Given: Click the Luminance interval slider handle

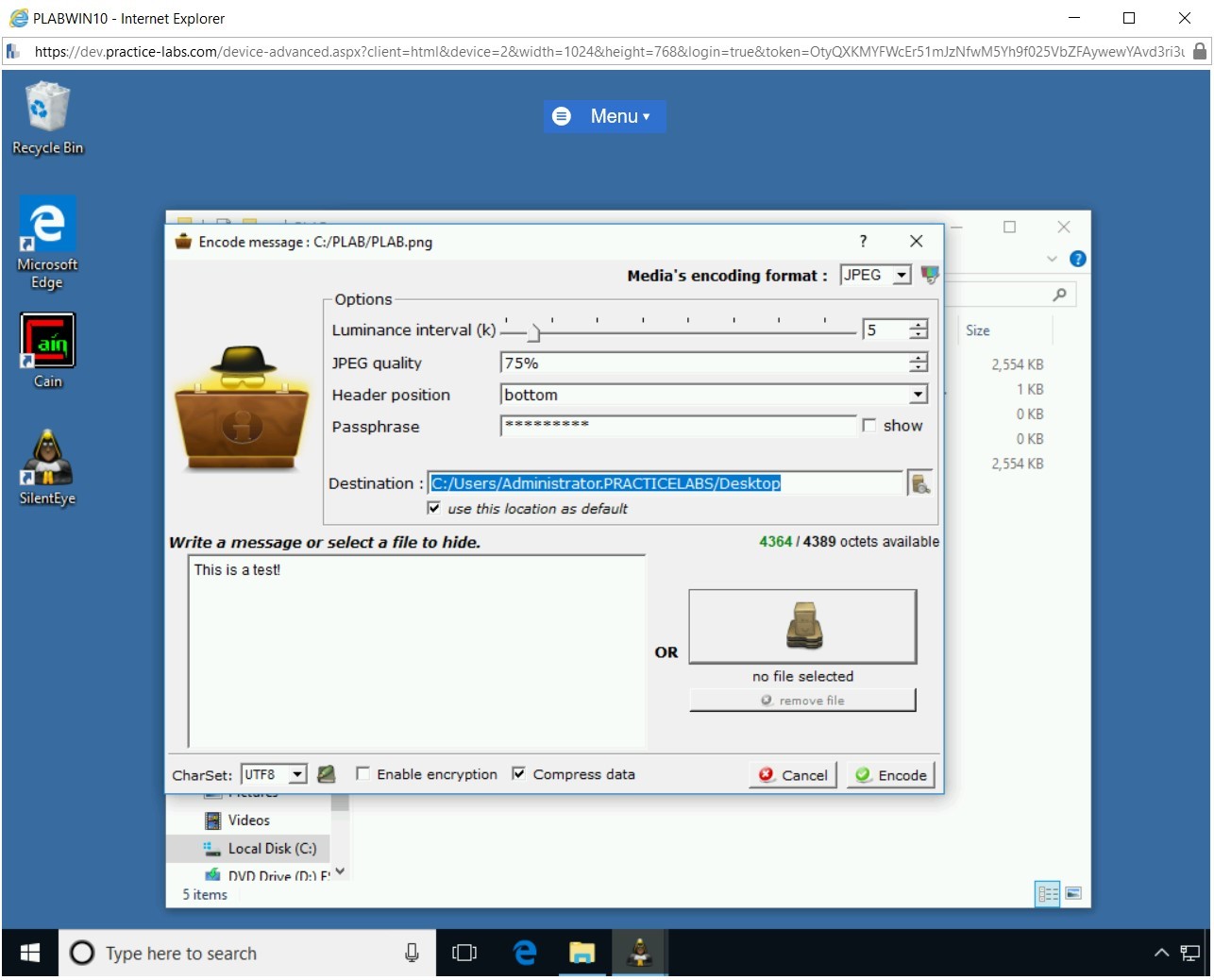Looking at the screenshot, I should pyautogui.click(x=534, y=331).
